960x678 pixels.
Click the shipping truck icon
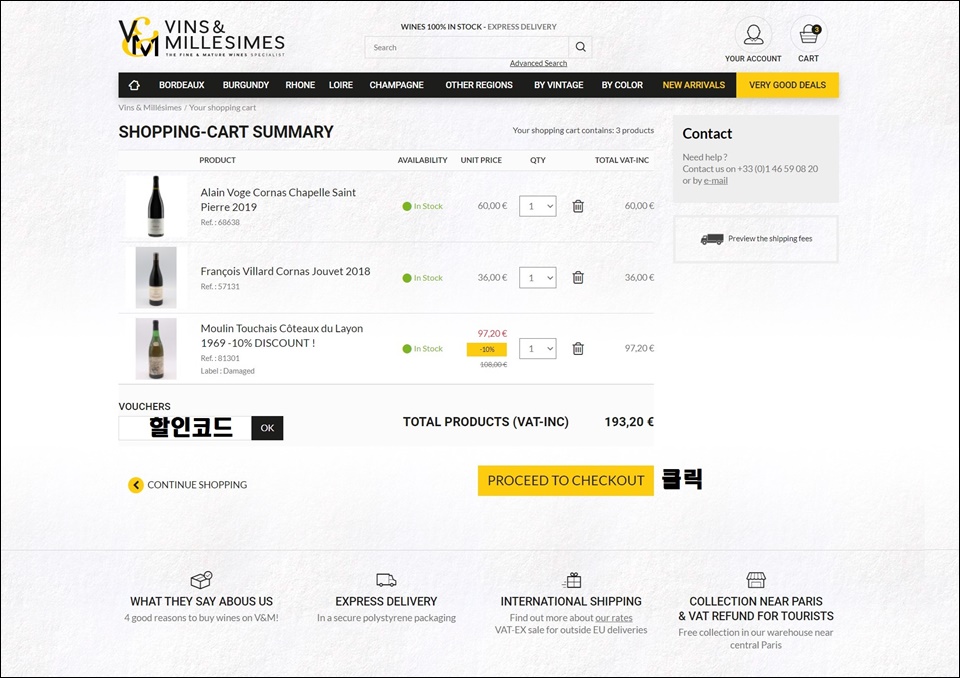[711, 239]
